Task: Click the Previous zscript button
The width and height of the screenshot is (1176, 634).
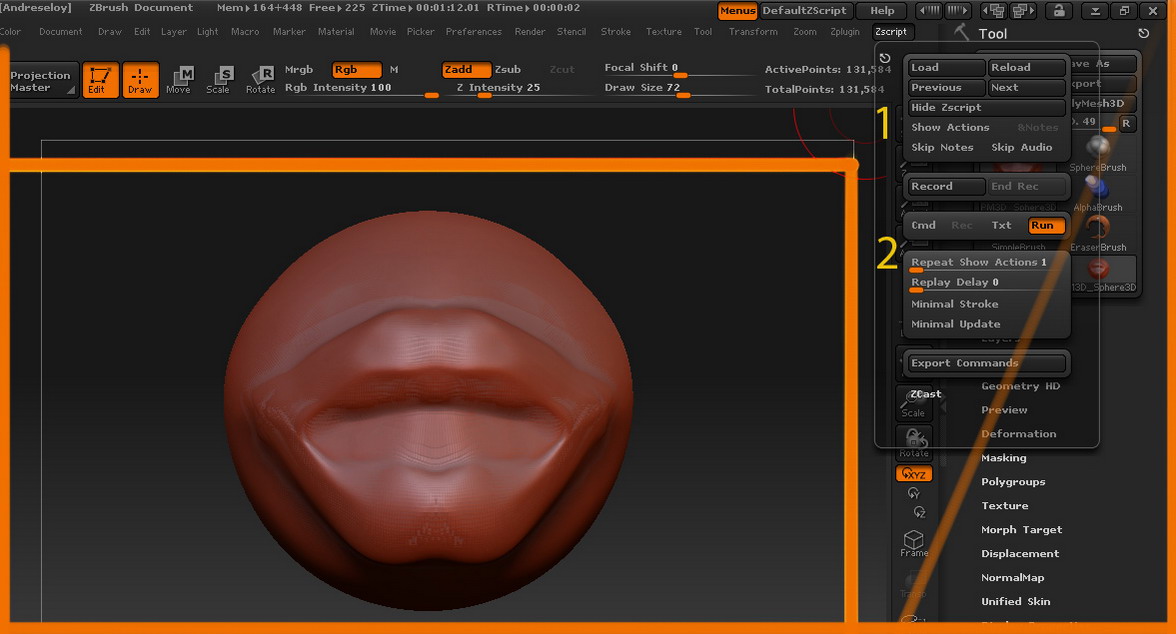Action: click(946, 88)
